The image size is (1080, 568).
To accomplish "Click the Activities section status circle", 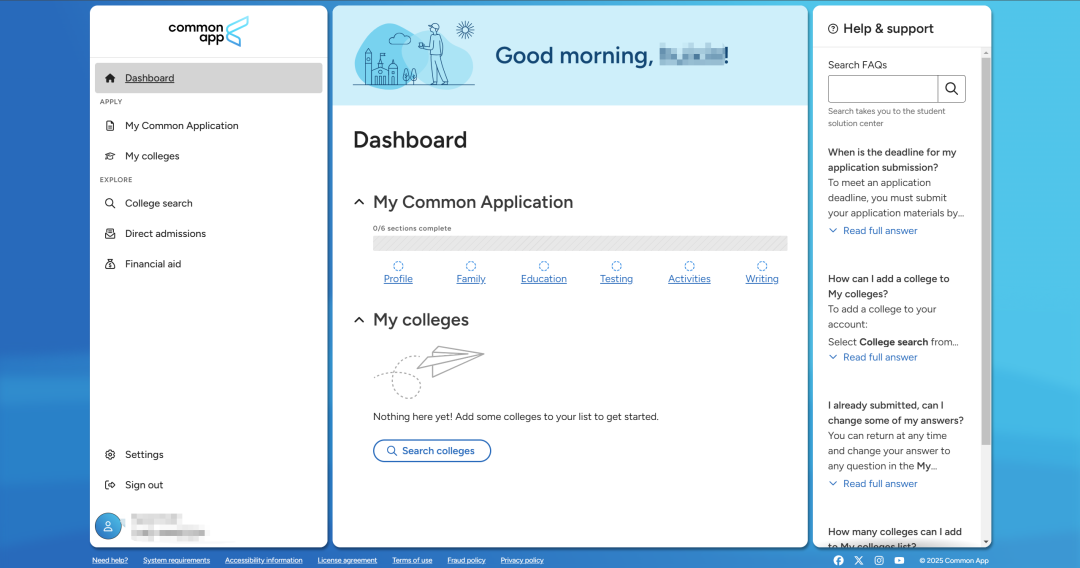I will 689,266.
